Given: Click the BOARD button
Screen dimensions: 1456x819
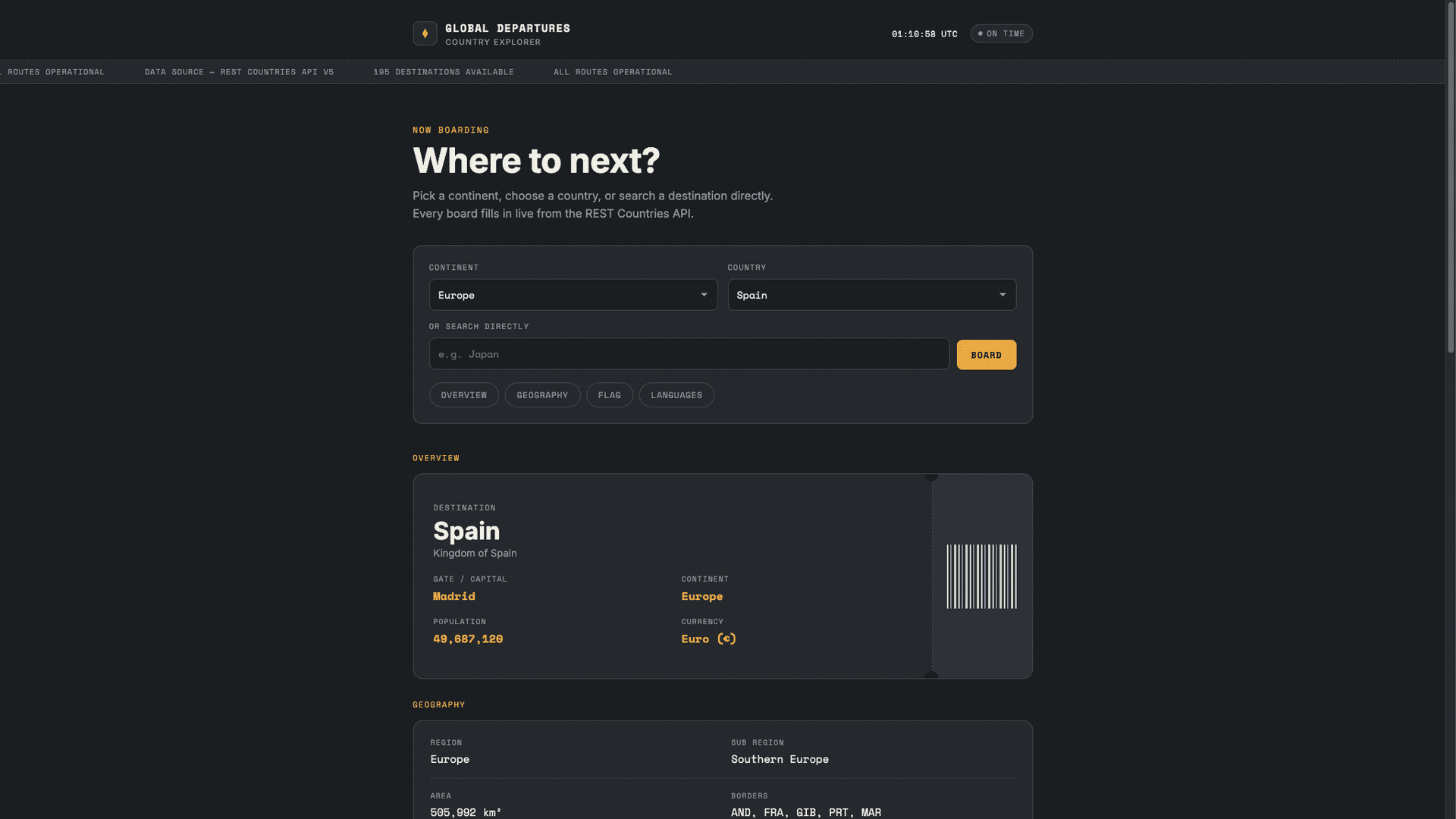Looking at the screenshot, I should tap(986, 355).
